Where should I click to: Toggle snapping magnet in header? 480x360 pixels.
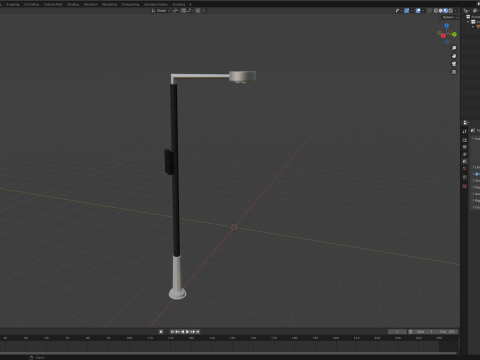click(183, 11)
